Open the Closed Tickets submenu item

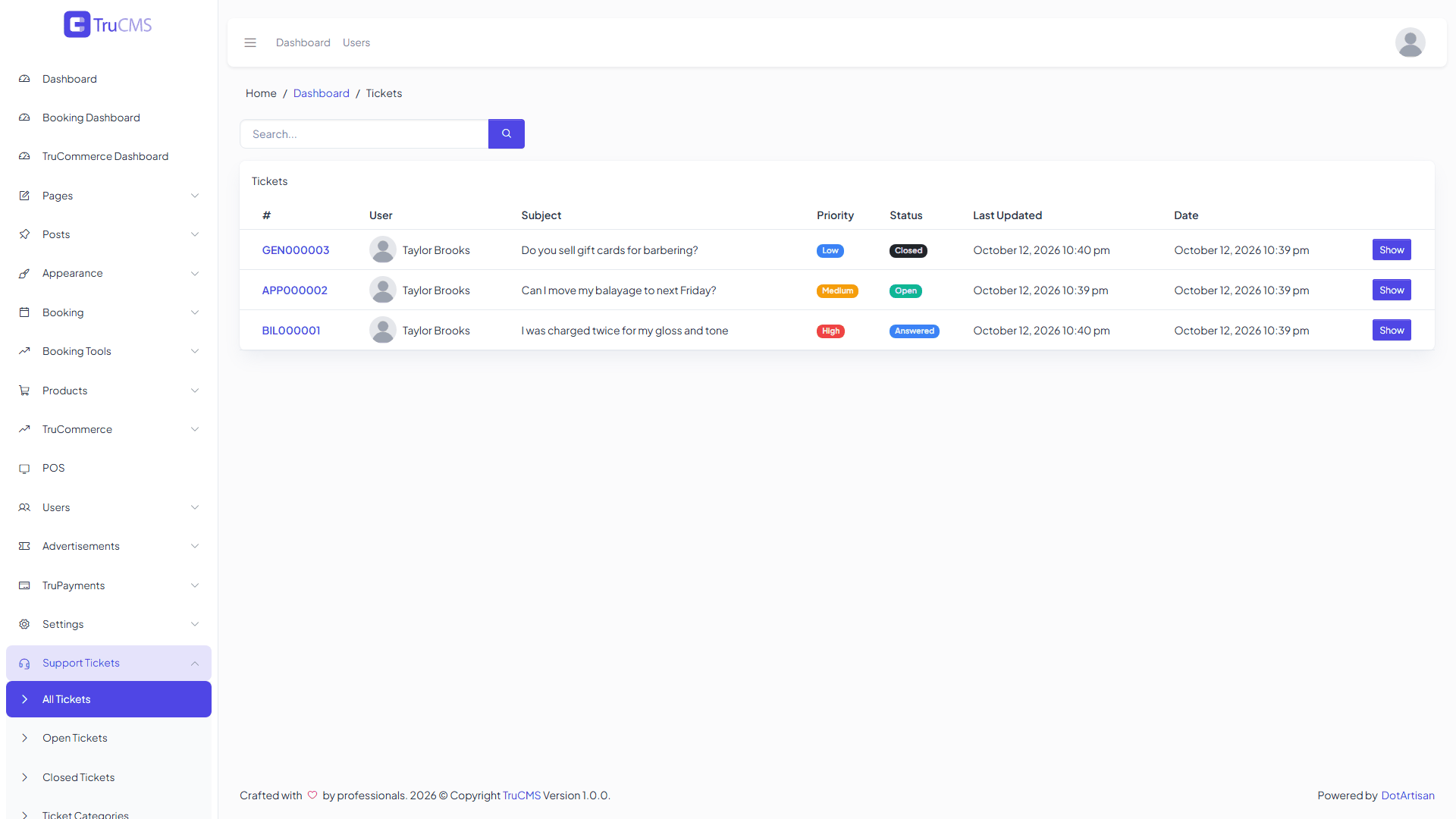coord(108,777)
